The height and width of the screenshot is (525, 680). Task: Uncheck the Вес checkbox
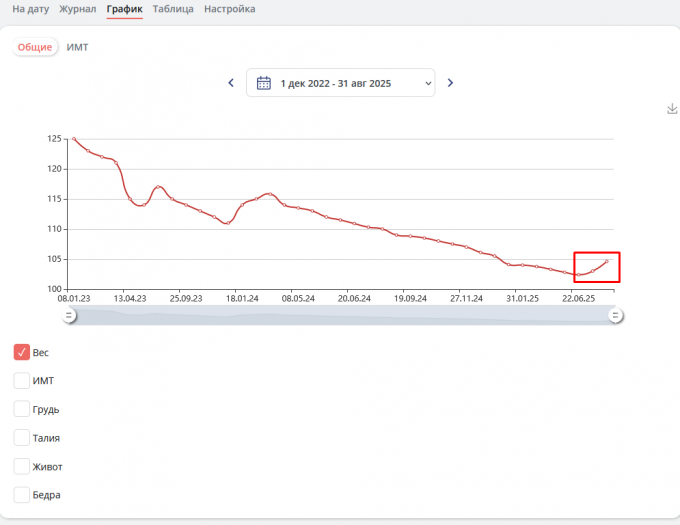pos(22,352)
